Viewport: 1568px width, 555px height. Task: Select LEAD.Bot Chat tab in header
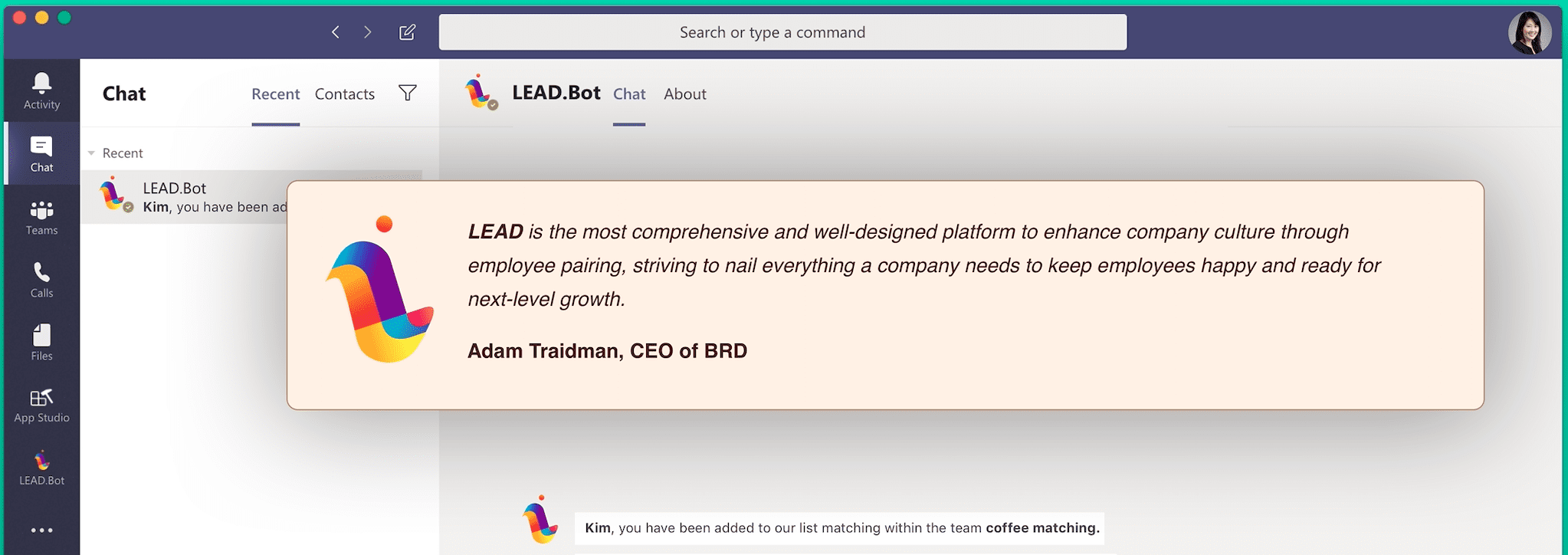(629, 94)
